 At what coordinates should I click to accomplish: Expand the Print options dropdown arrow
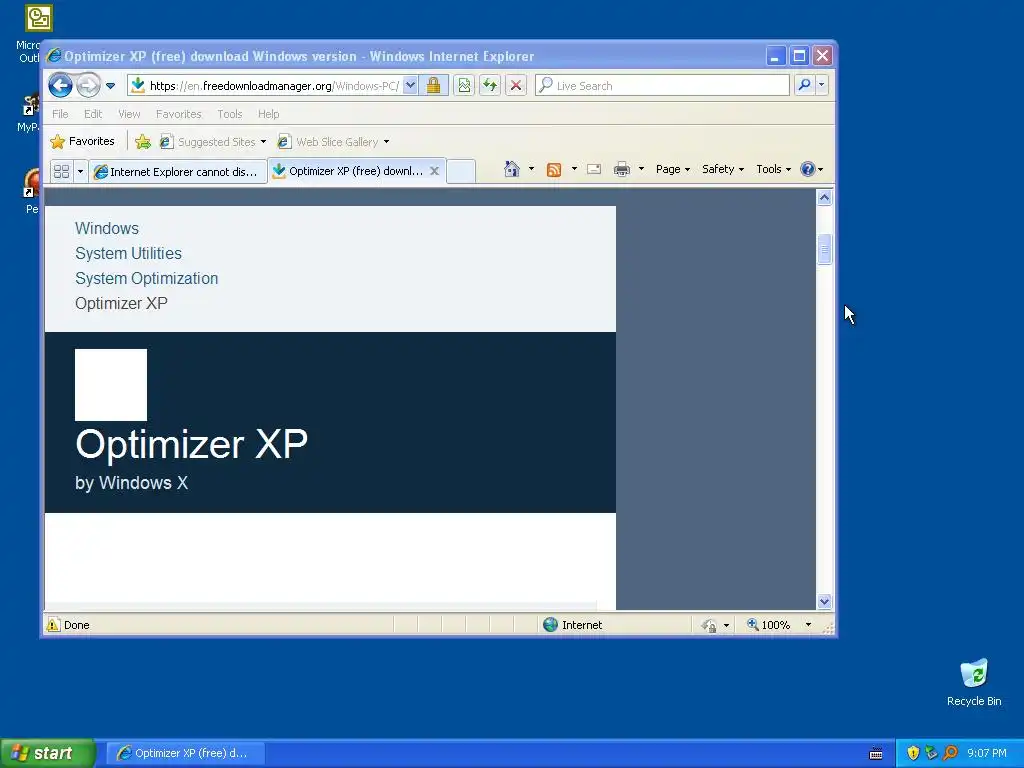point(641,169)
